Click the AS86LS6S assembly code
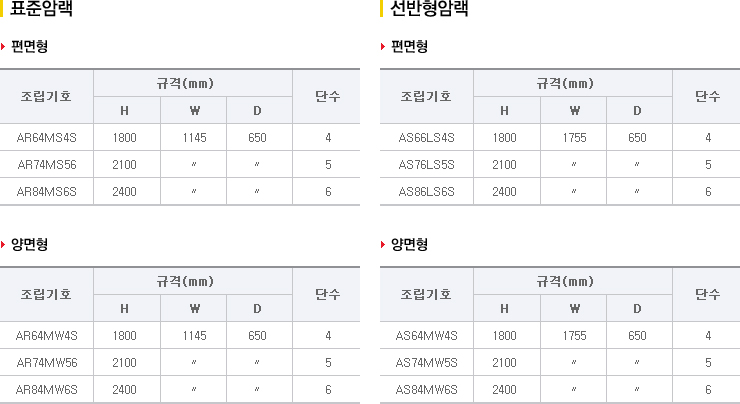The height and width of the screenshot is (404, 740). click(426, 192)
